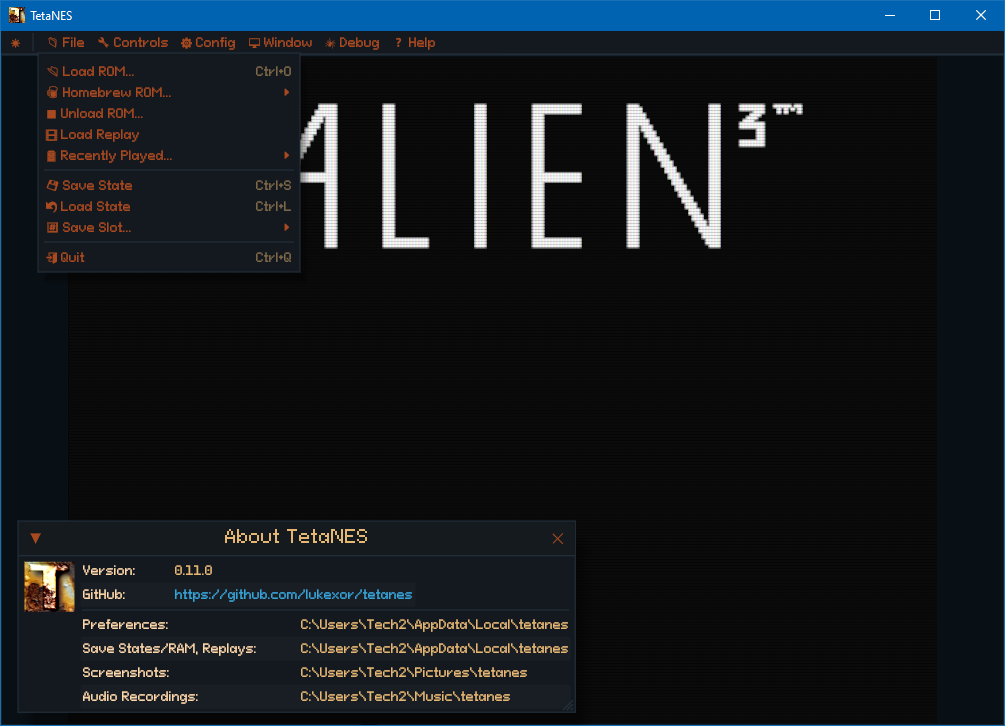Choose Unload ROM... menu entry
Viewport: 1005px width, 726px height.
[101, 113]
